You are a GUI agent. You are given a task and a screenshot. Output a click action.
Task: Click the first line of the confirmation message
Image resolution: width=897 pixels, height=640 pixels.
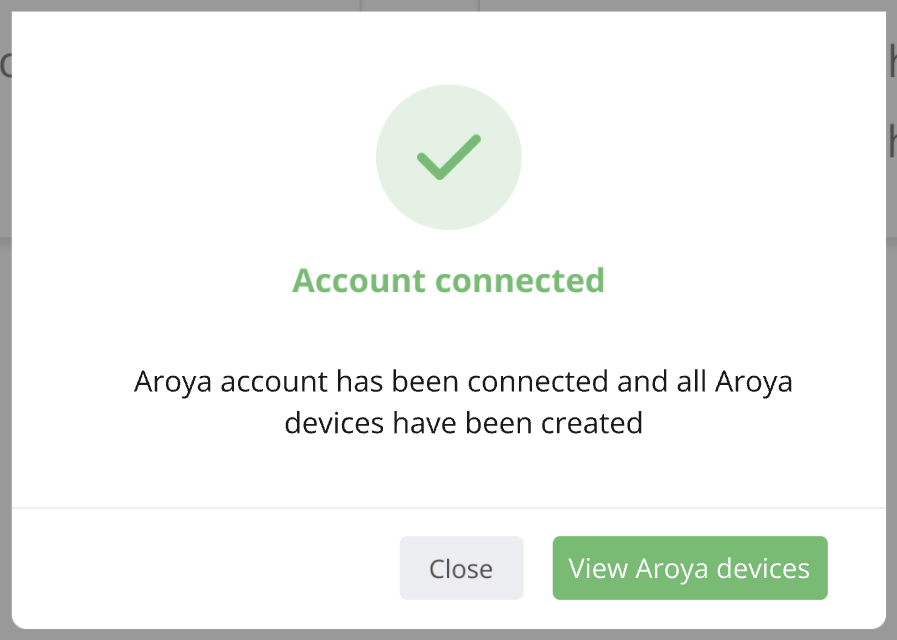463,381
